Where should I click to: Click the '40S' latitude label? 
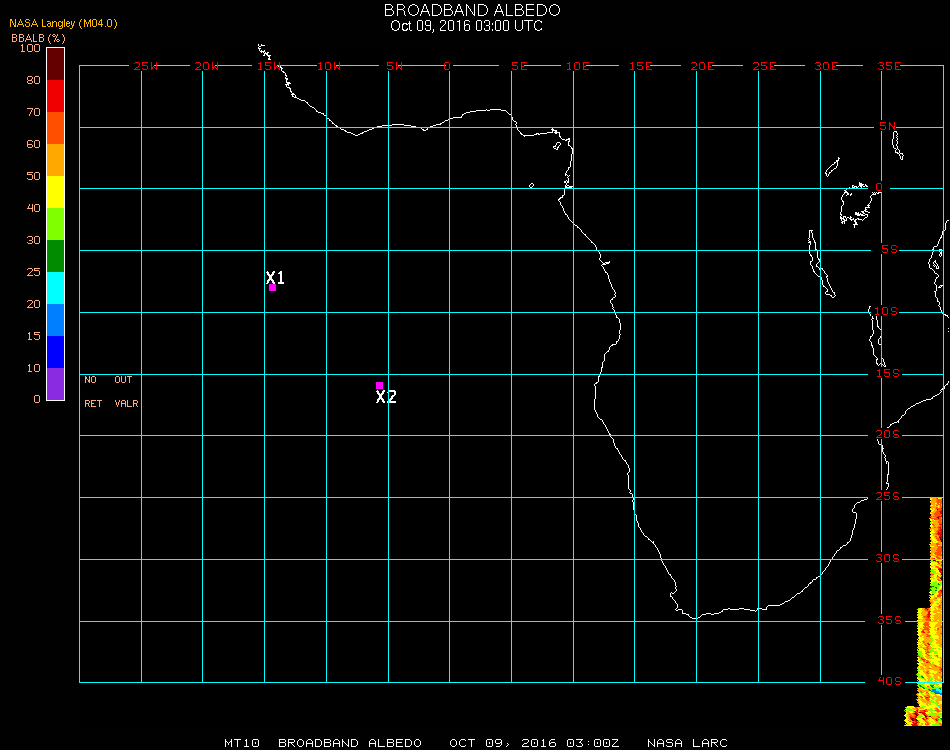pyautogui.click(x=889, y=682)
